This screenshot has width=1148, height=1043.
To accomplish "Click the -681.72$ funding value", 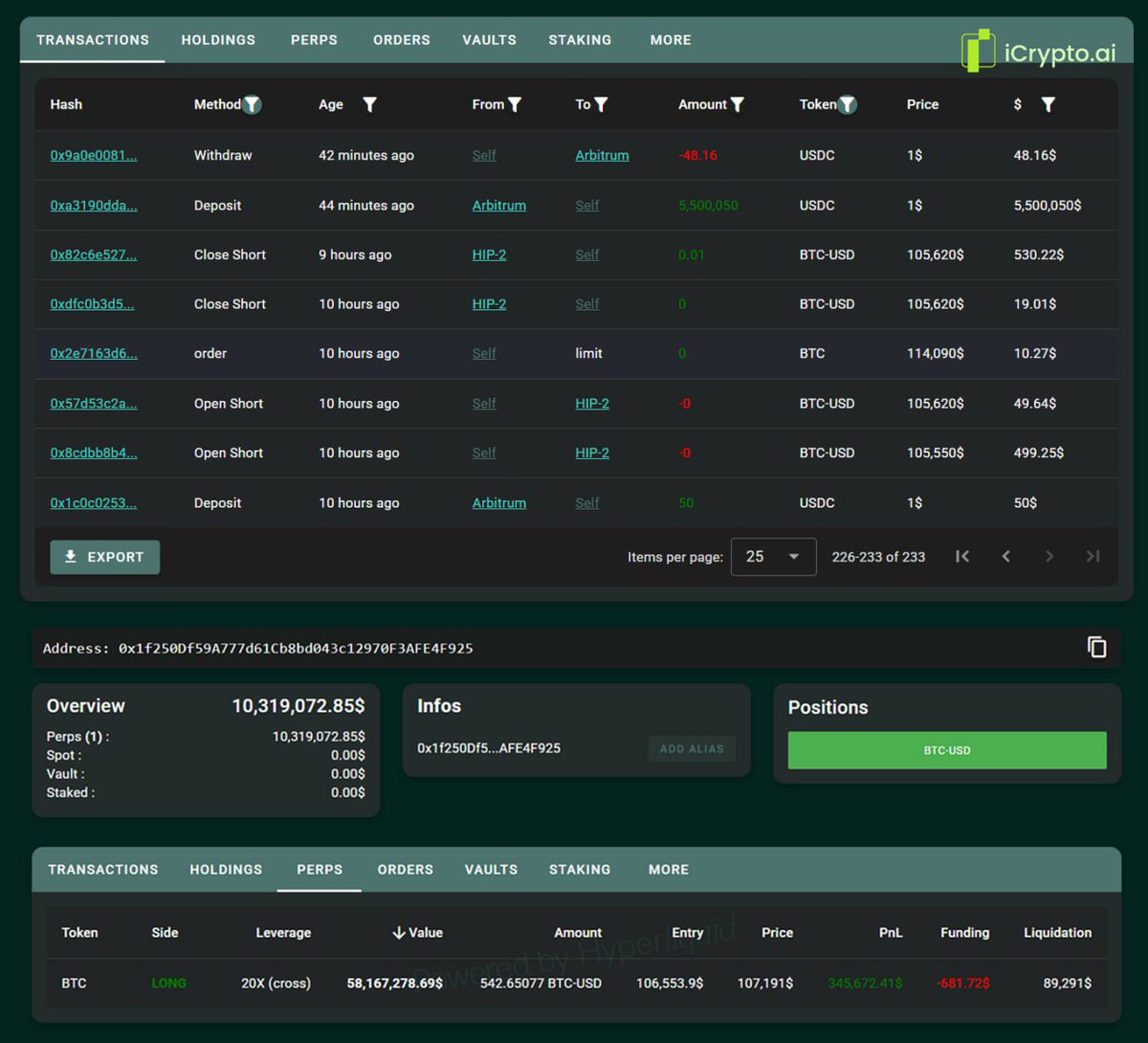I will (x=963, y=984).
